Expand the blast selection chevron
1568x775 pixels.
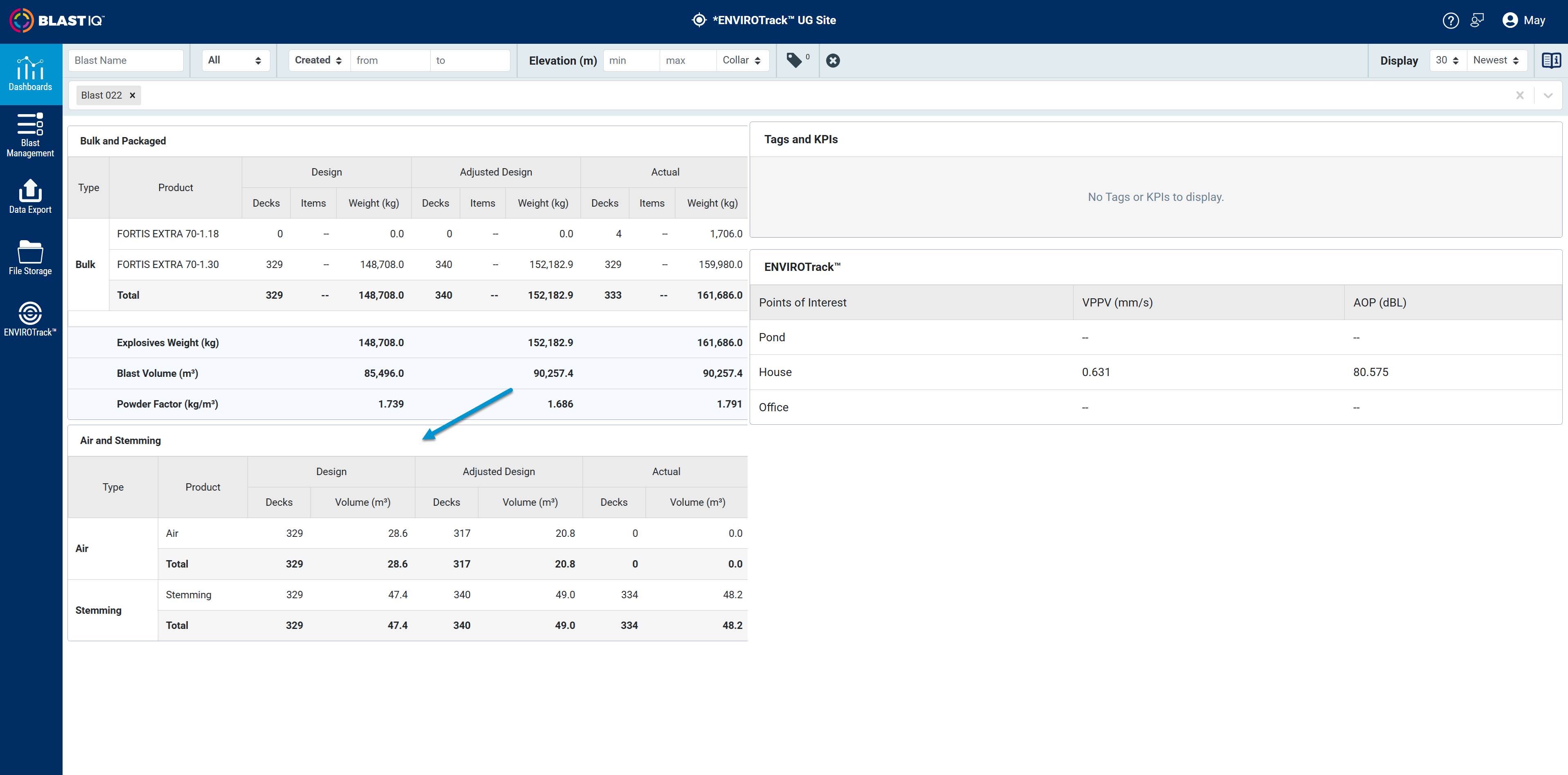(x=1548, y=96)
